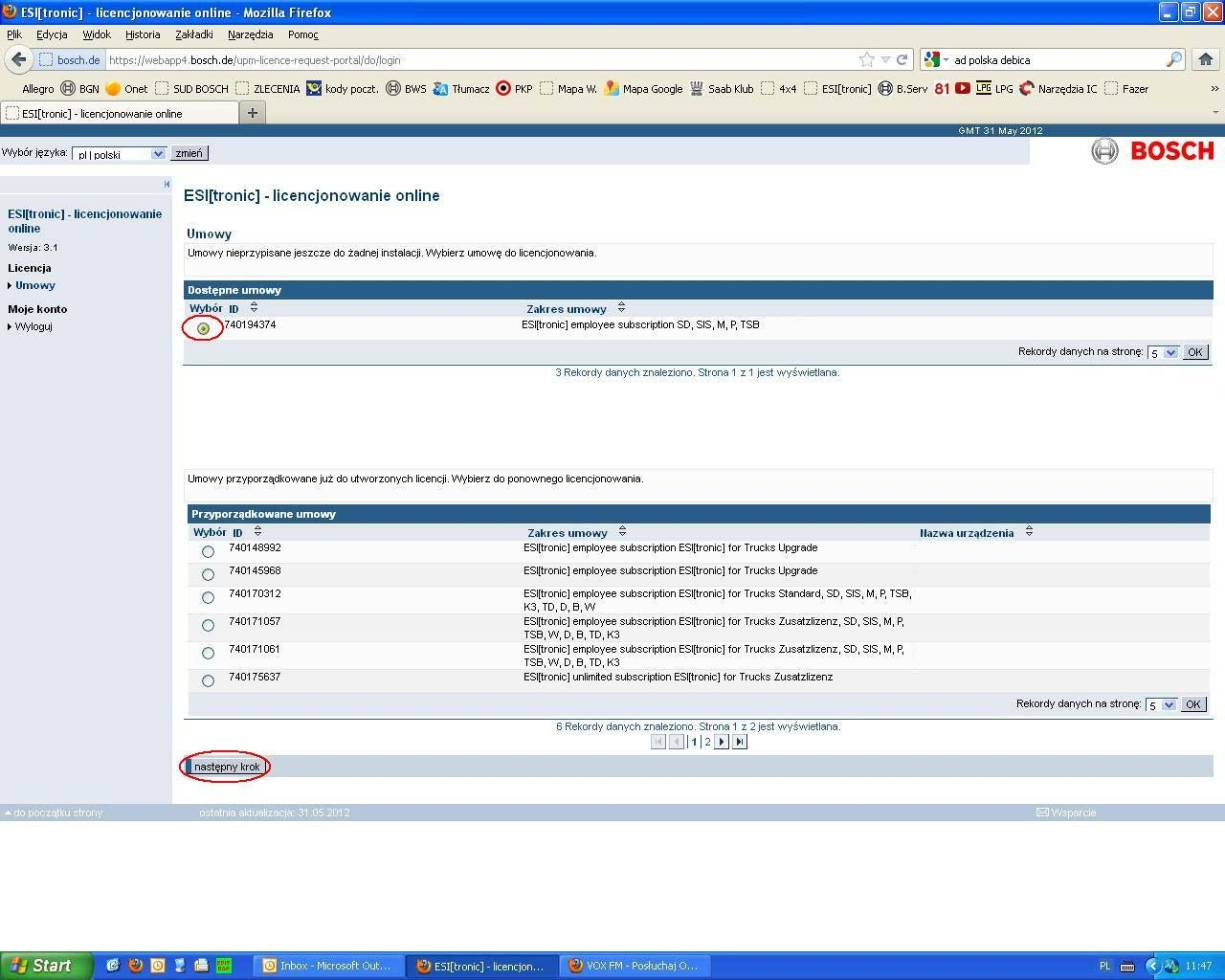Open the Saab Klub bookmark

722,89
